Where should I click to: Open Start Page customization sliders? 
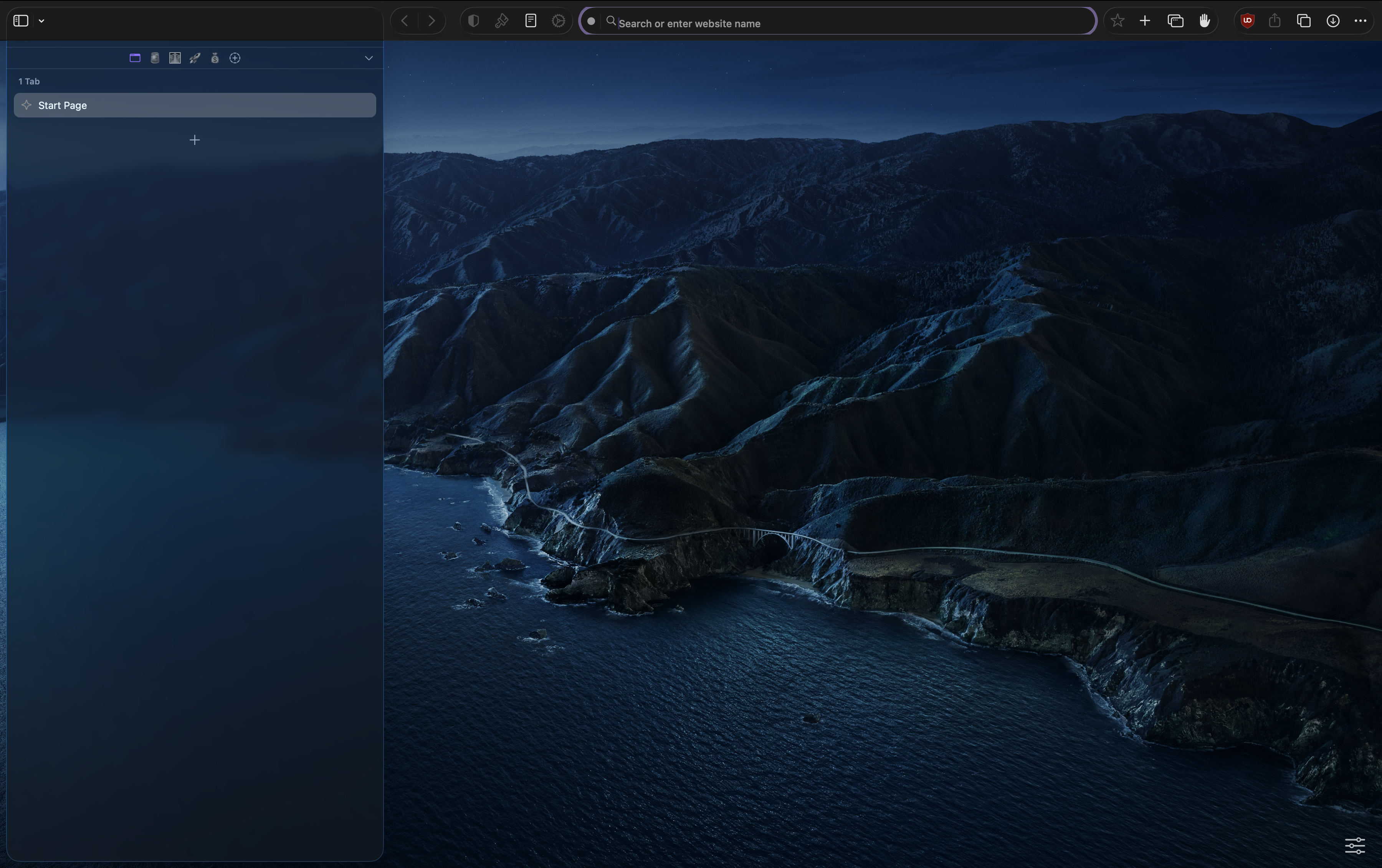tap(1355, 845)
